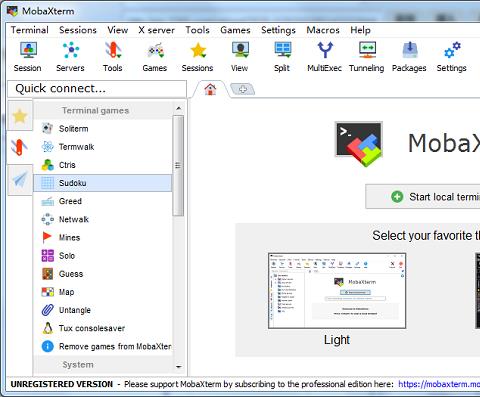Click the System section header
Screen dimensions: 480x397
point(103,365)
